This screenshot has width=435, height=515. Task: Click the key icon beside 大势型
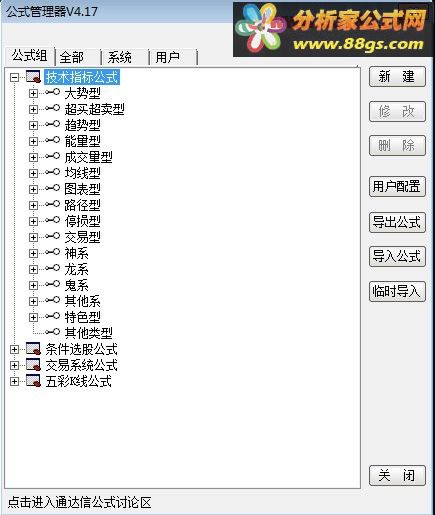click(53, 92)
